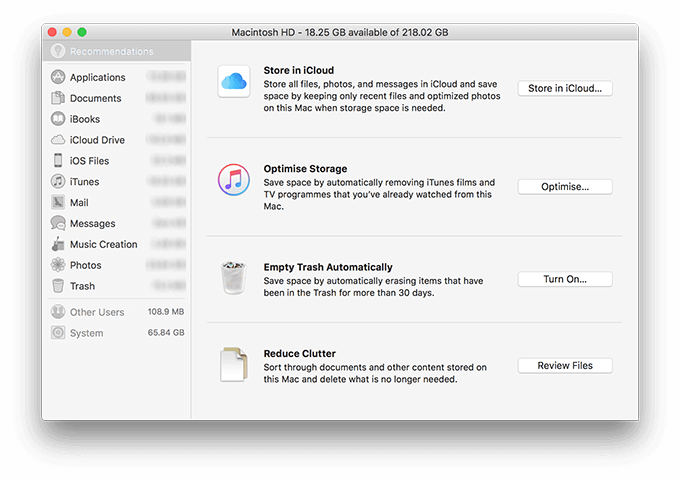Select the Photos pinwheel icon
This screenshot has width=680, height=480.
pos(58,265)
